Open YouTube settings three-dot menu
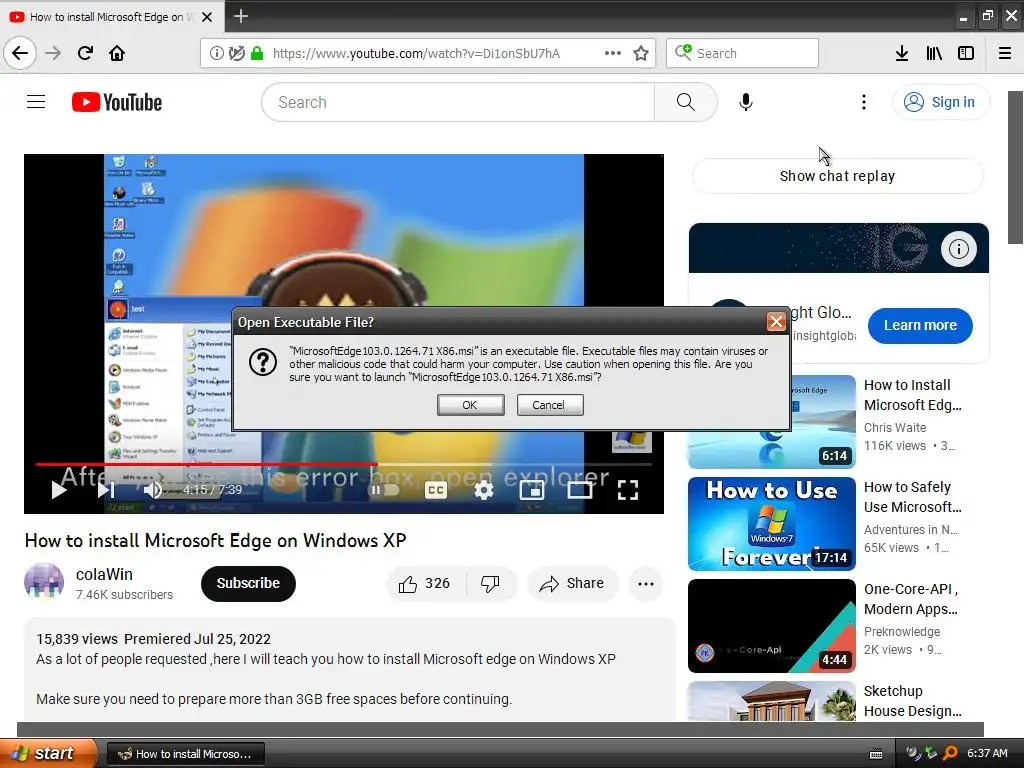 (863, 102)
